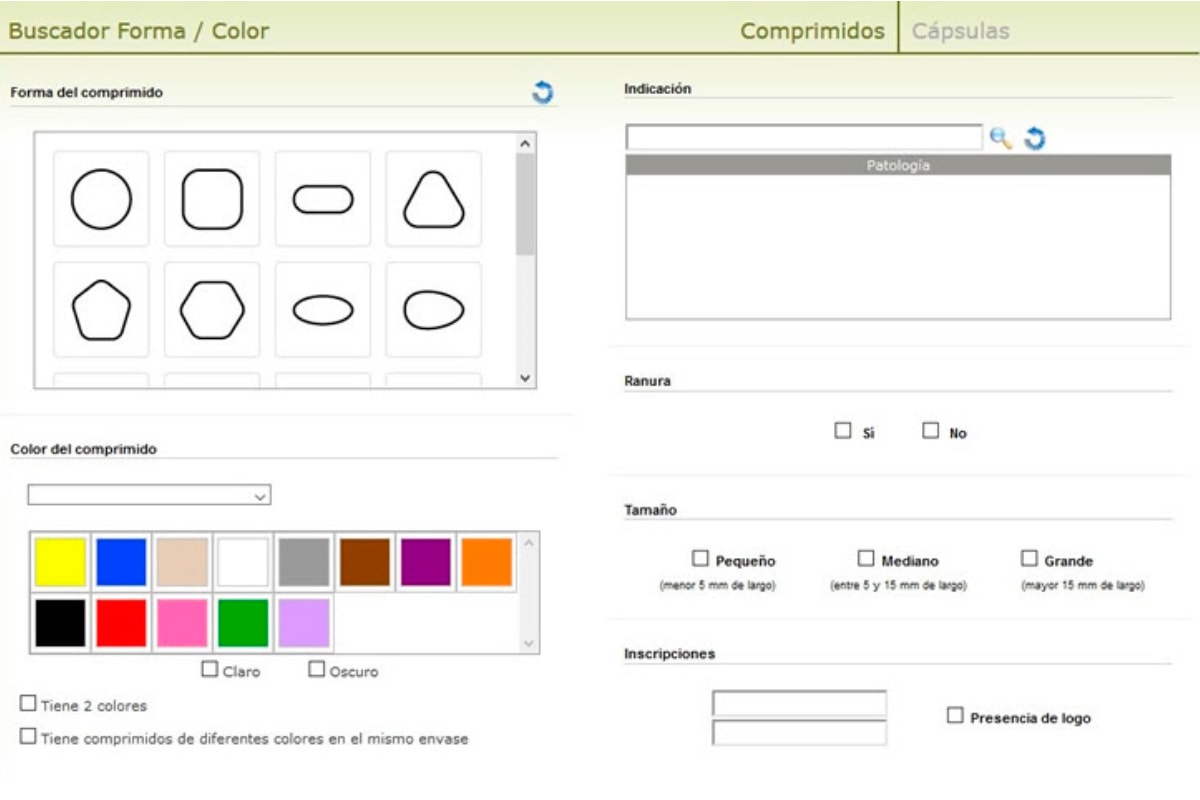This screenshot has width=1200, height=800.
Task: Check different colored tablets in same package box
Action: [x=28, y=736]
